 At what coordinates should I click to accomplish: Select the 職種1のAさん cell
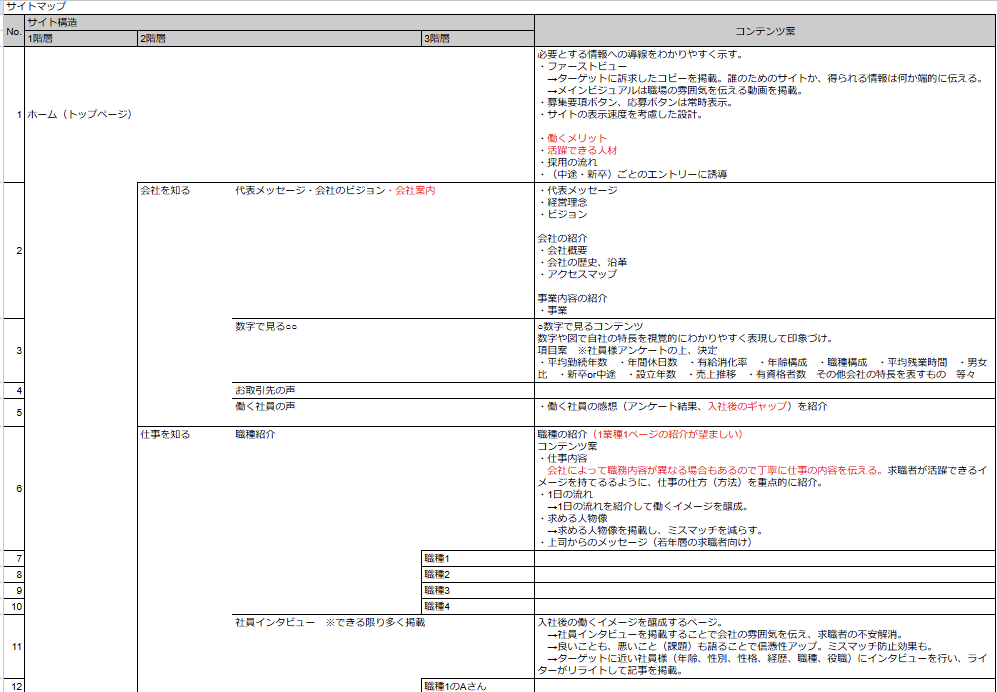pyautogui.click(x=478, y=686)
